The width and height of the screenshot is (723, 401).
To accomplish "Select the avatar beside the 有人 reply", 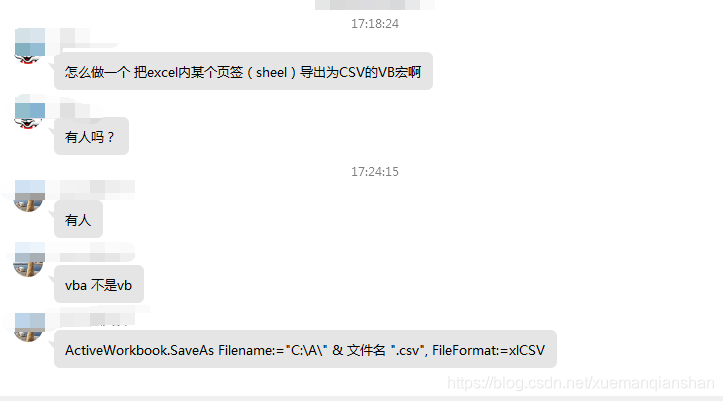I will (x=30, y=196).
